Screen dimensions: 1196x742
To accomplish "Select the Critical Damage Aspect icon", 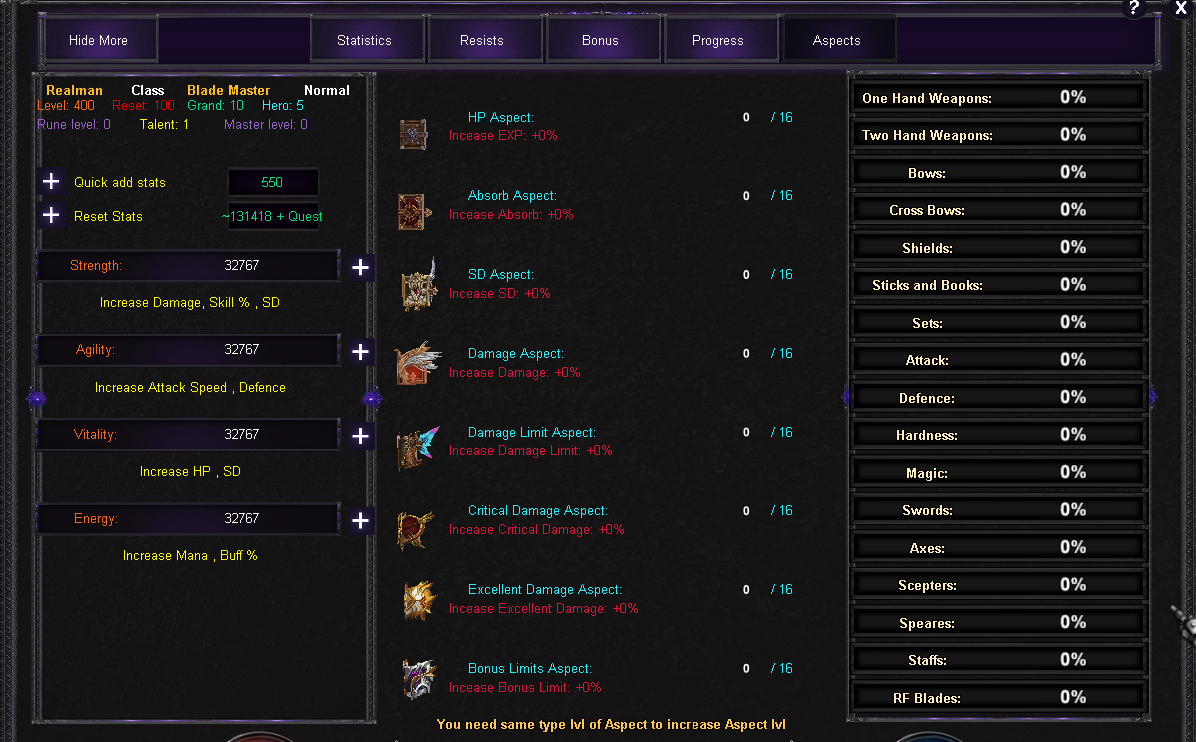I will [416, 529].
